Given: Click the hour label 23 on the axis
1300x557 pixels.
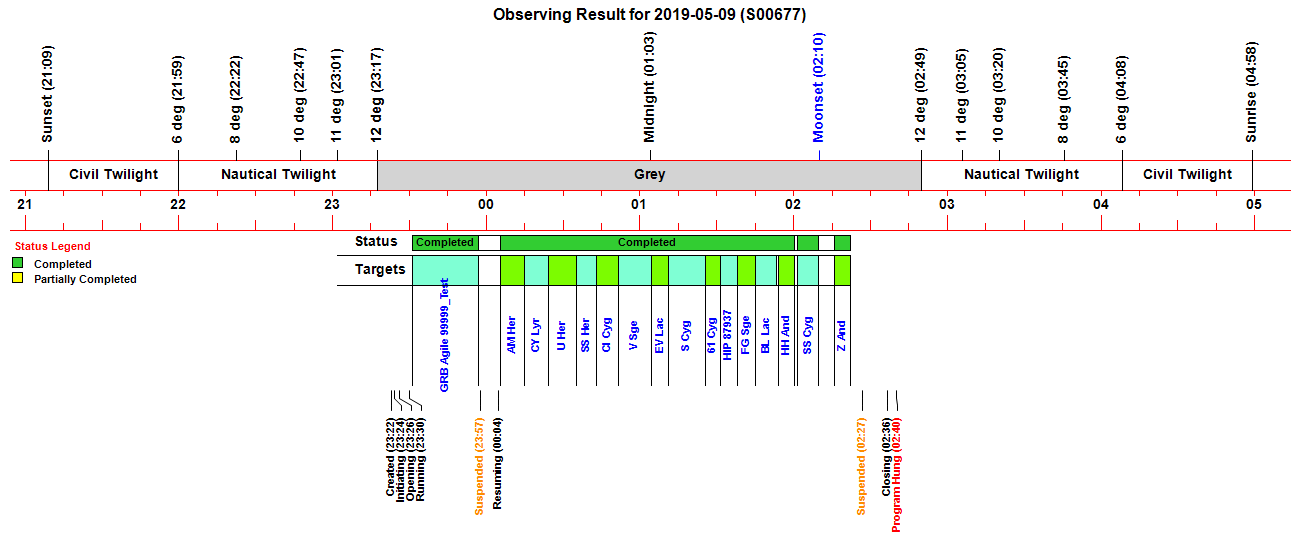Looking at the screenshot, I should point(332,204).
